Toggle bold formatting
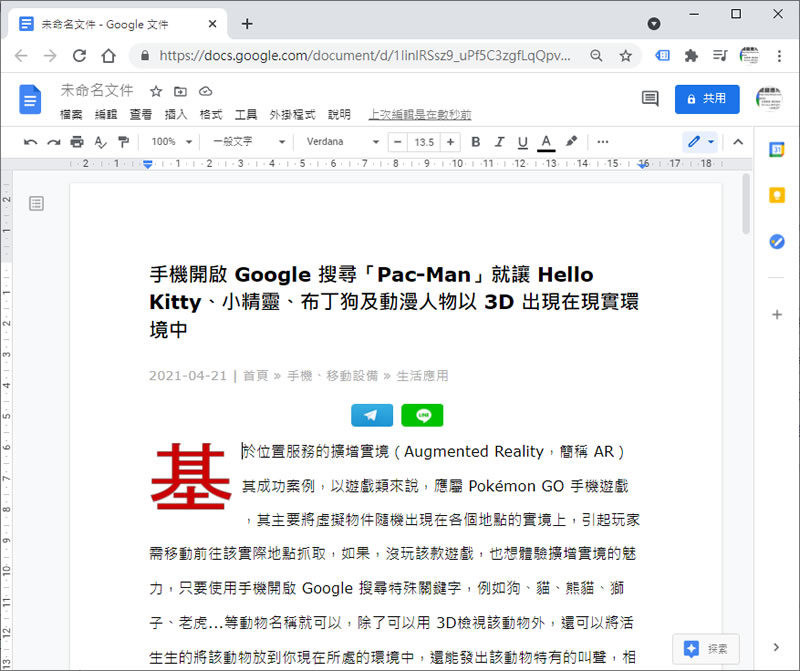Image resolution: width=800 pixels, height=671 pixels. pos(476,142)
